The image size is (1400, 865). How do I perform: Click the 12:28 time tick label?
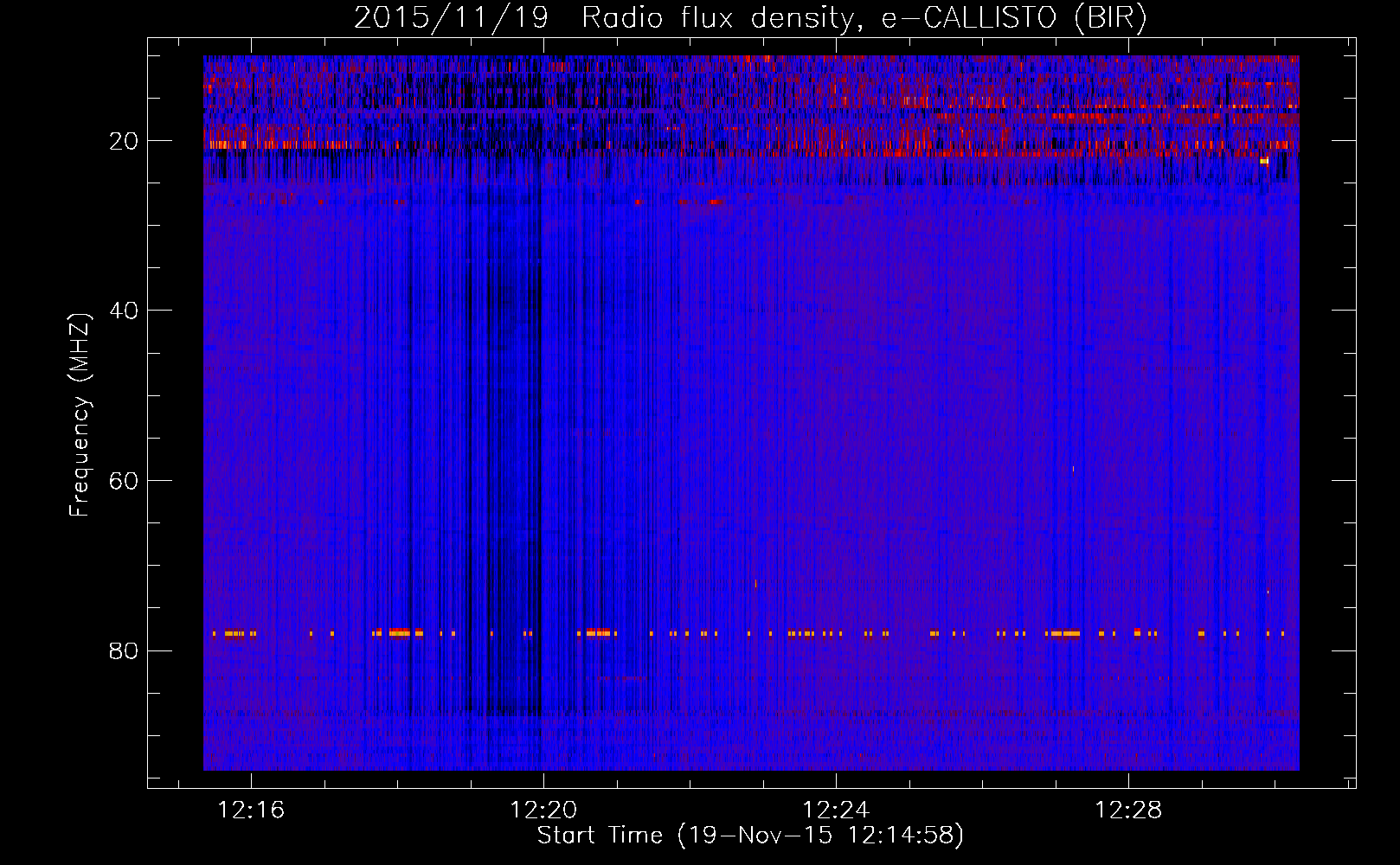point(1128,811)
